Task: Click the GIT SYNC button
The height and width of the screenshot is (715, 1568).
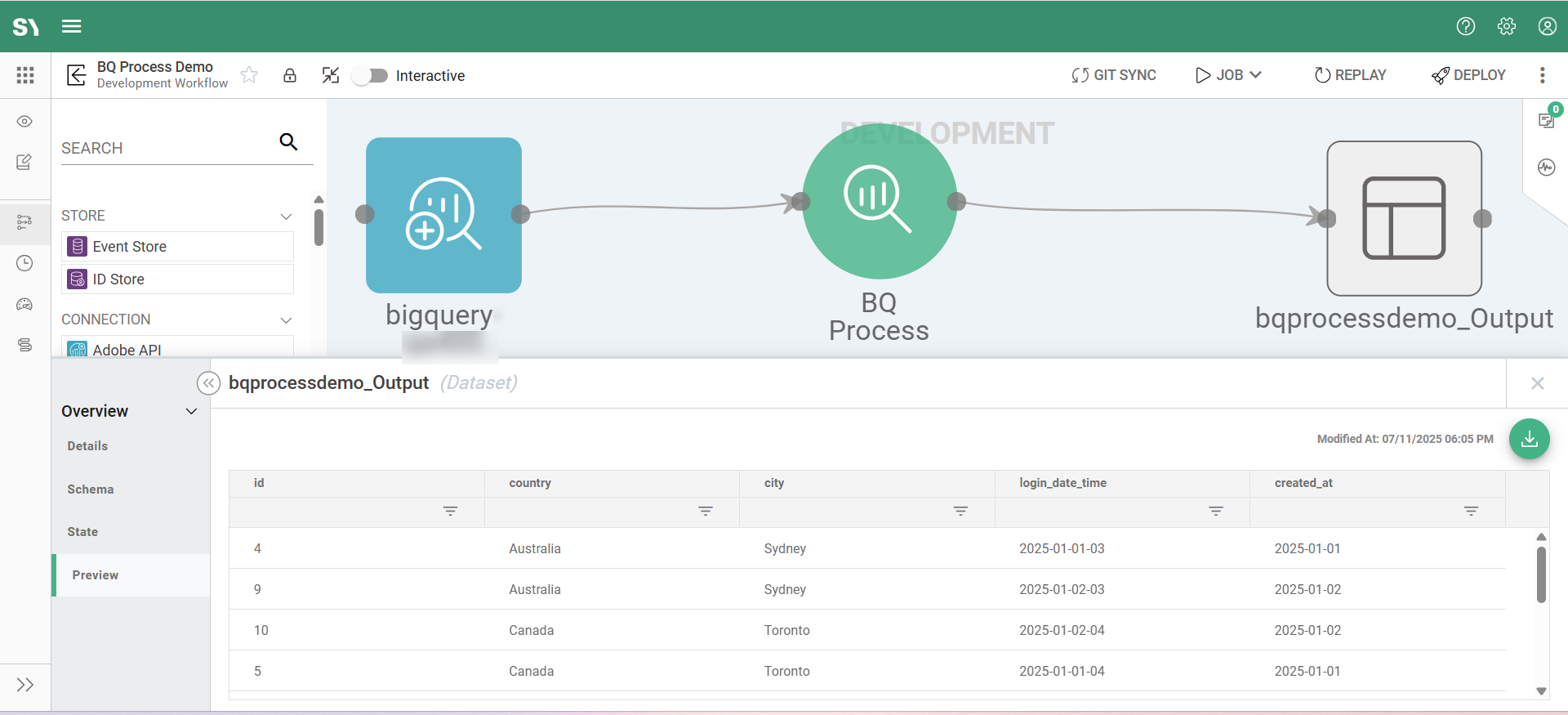Action: click(1114, 75)
